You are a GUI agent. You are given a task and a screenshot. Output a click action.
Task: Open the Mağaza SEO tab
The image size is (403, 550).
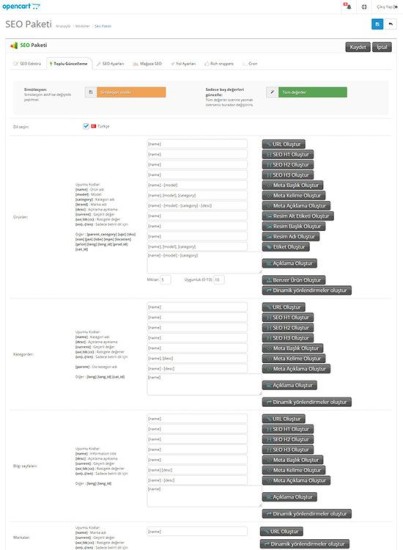pos(148,64)
